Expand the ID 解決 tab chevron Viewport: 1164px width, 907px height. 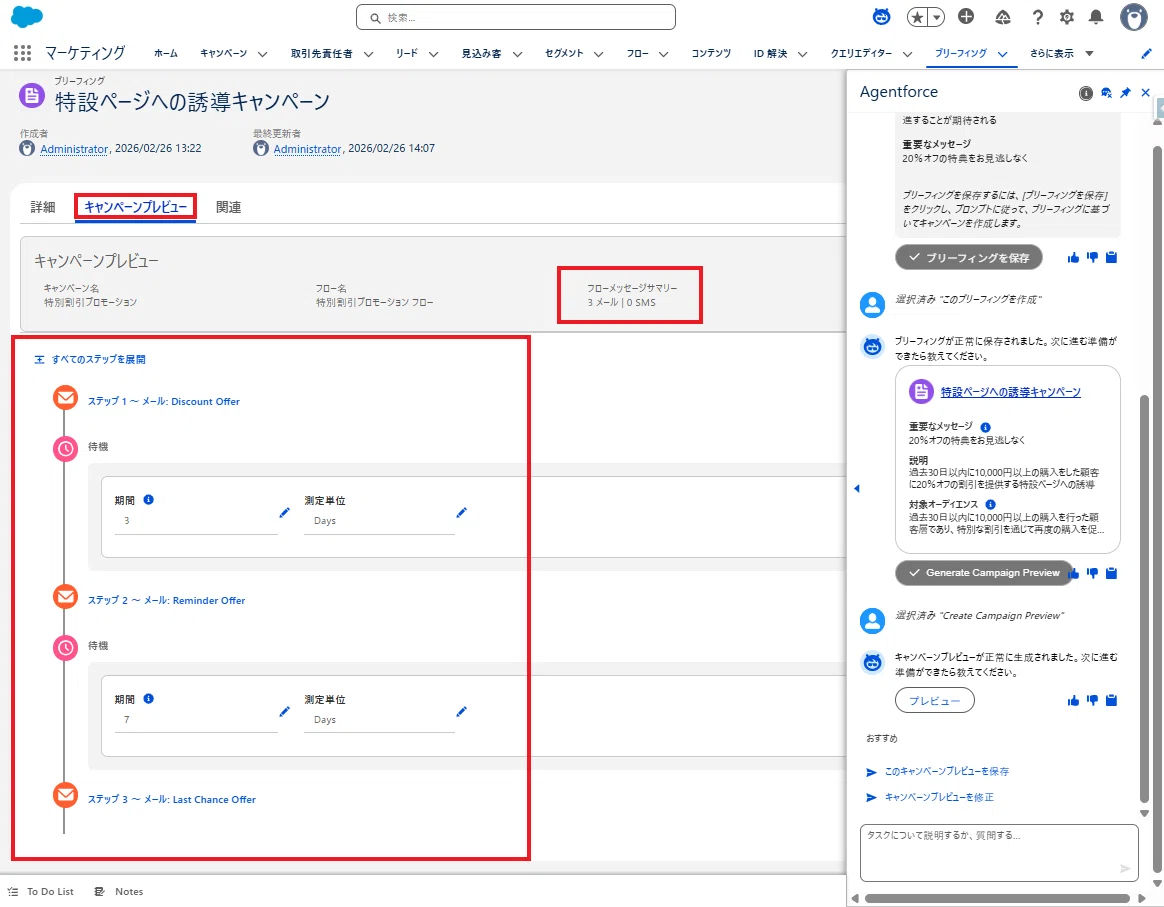[x=802, y=54]
